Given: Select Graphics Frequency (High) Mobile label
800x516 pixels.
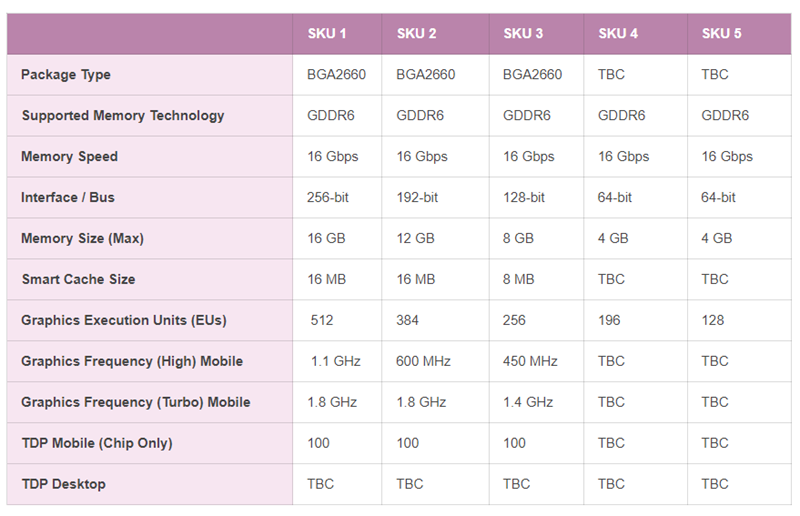Looking at the screenshot, I should pyautogui.click(x=132, y=361).
